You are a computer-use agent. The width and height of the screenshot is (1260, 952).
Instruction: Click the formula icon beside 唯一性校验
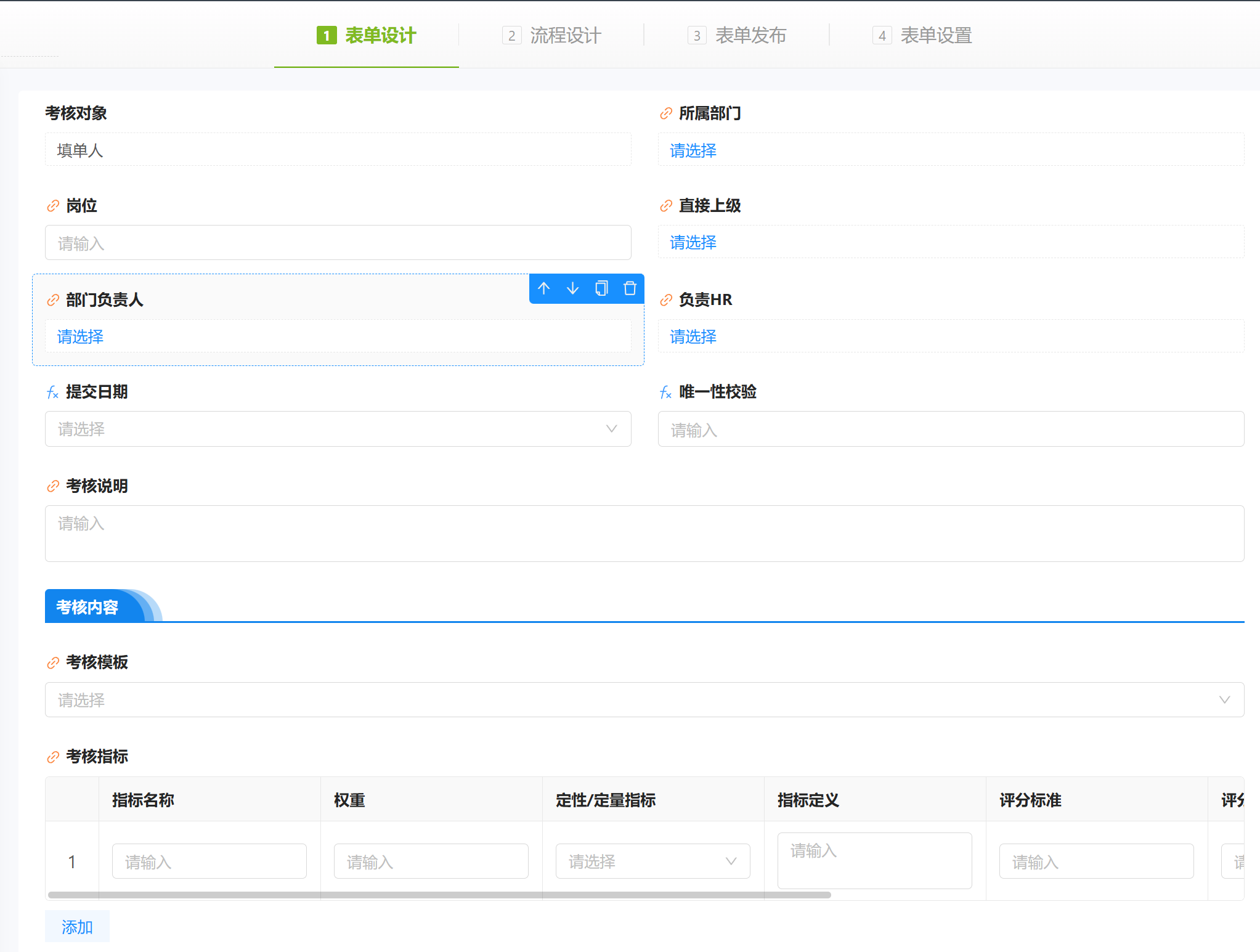(x=666, y=393)
